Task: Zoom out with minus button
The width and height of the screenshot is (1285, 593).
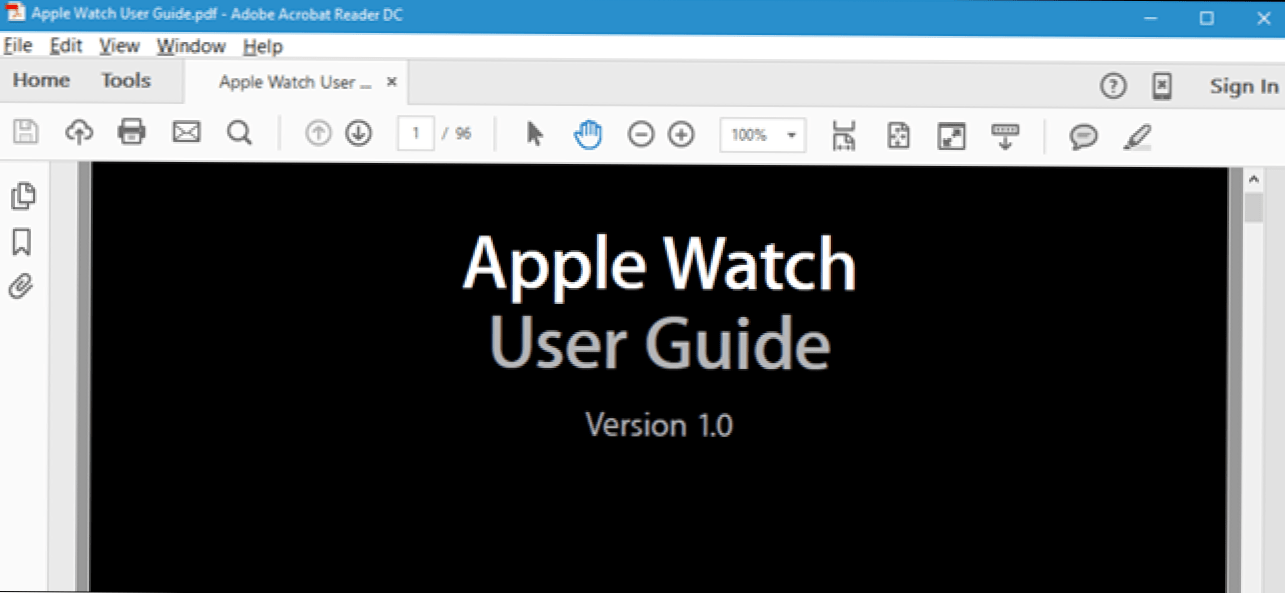Action: click(x=641, y=134)
